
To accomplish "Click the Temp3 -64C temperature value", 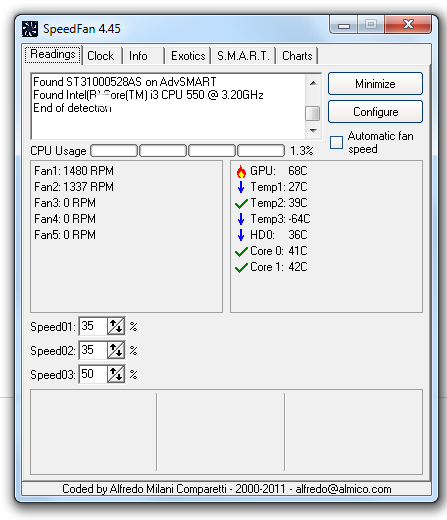I will point(299,219).
